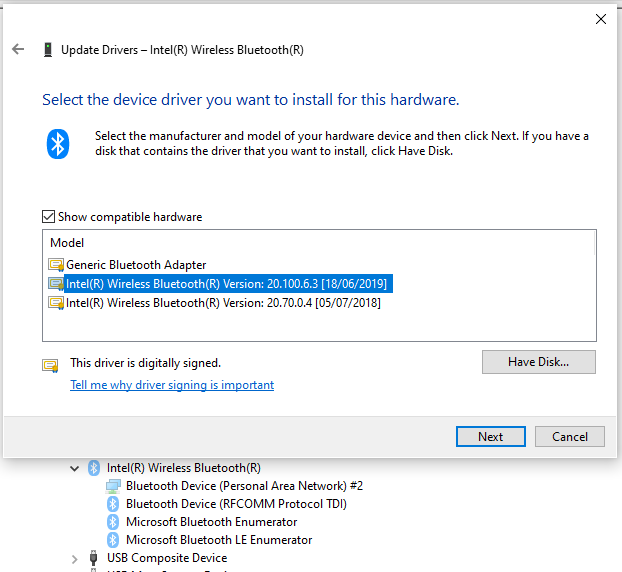Screen dimensions: 622x572
Task: Select Intel(R) Wireless Bluetooth(R) in Device Manager
Action: point(184,468)
